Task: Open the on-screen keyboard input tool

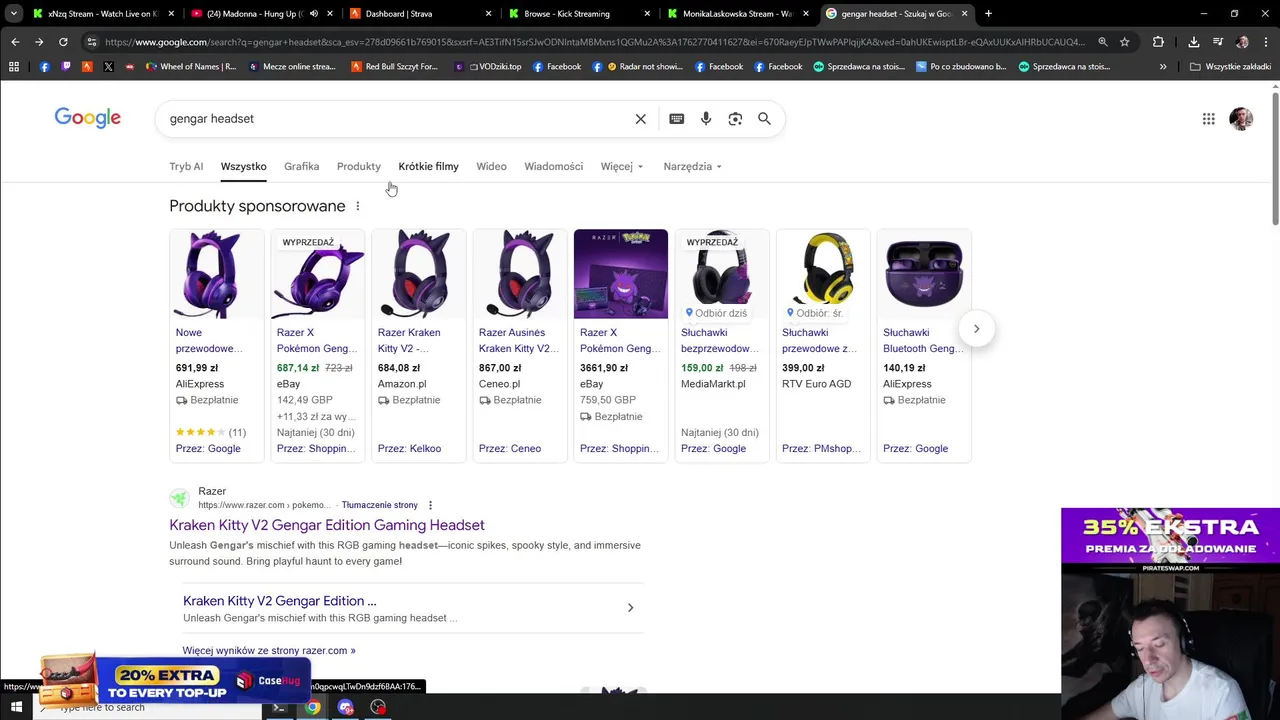Action: [x=677, y=119]
